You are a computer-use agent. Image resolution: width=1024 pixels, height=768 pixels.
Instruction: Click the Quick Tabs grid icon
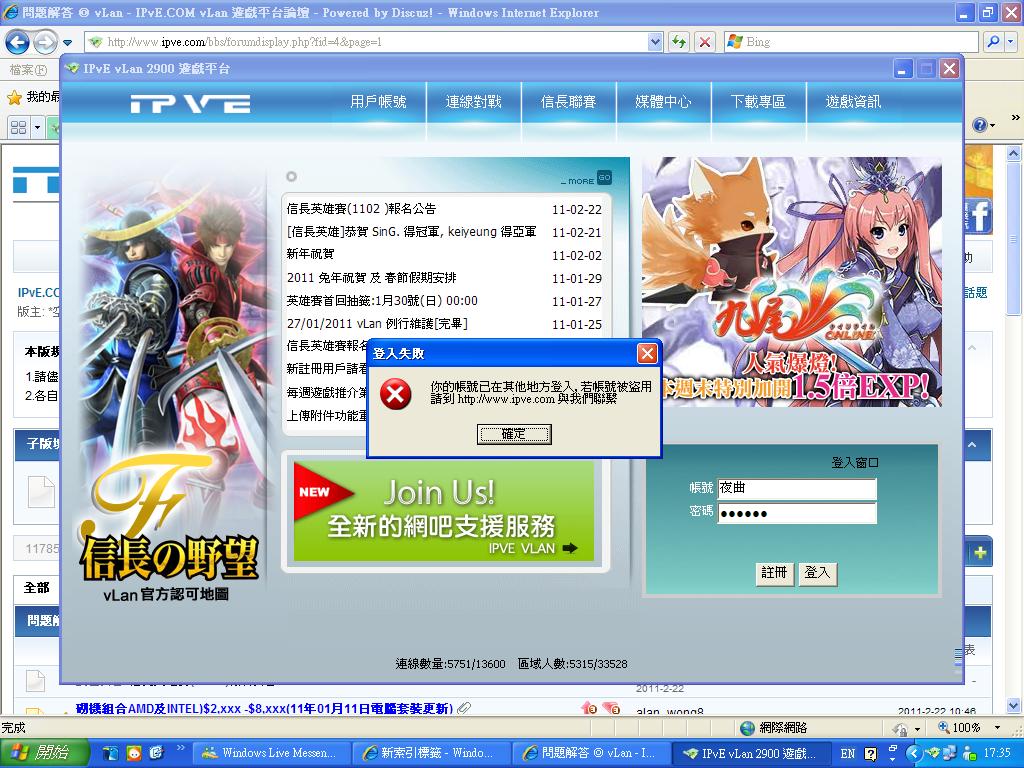pyautogui.click(x=18, y=127)
